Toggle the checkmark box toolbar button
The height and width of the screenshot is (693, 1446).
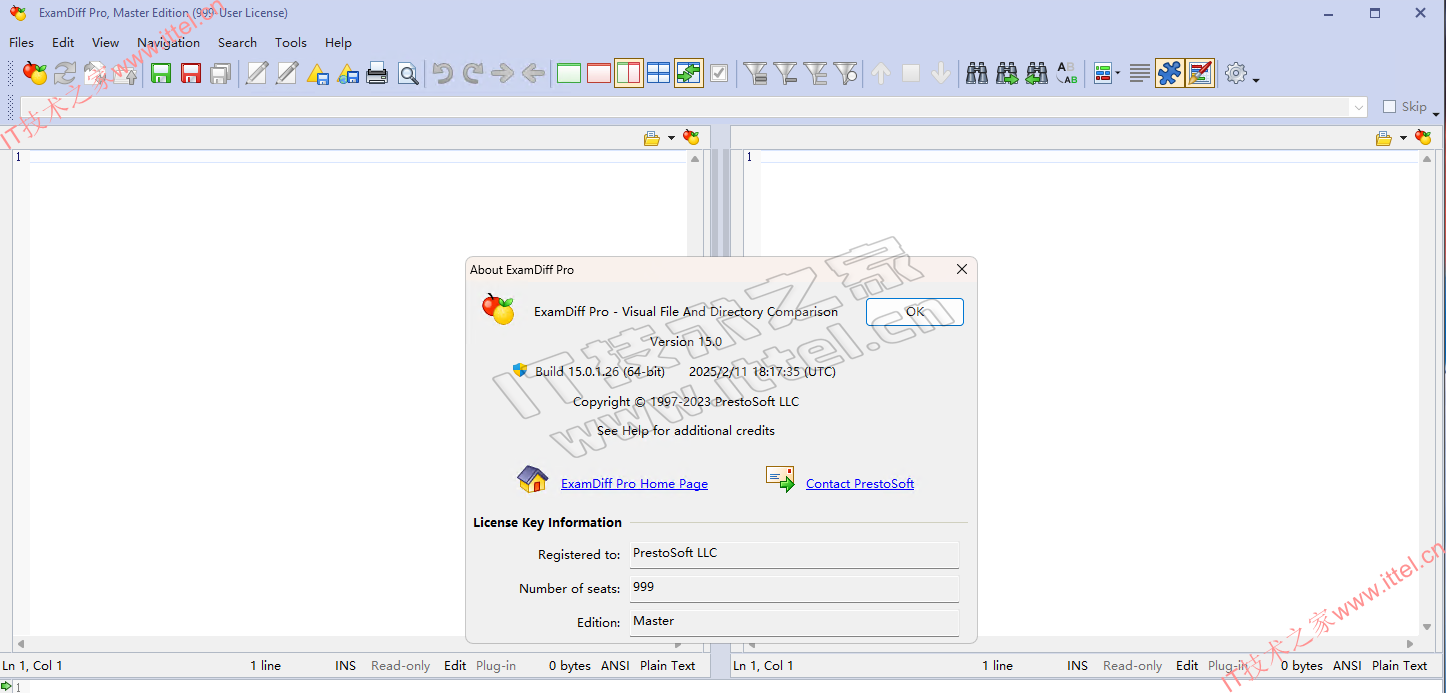pyautogui.click(x=719, y=73)
